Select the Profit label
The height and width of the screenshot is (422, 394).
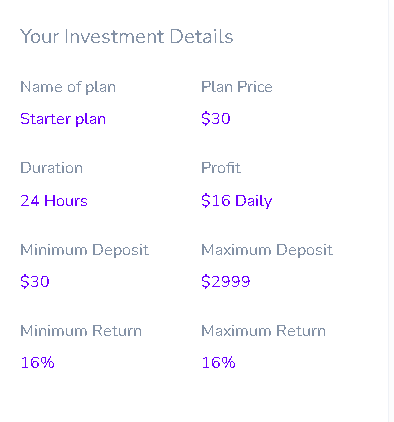221,168
